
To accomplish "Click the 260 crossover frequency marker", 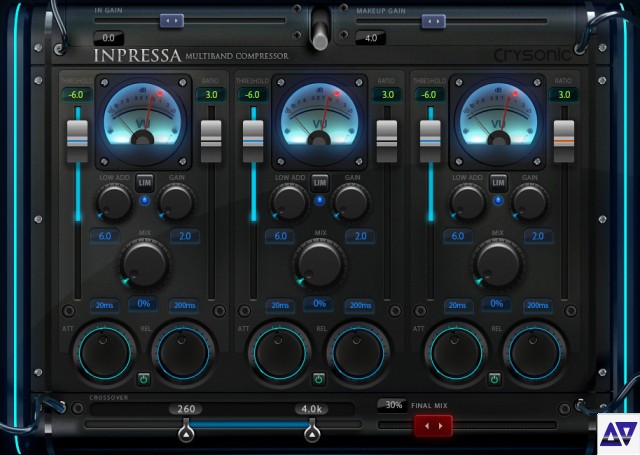I will (185, 431).
